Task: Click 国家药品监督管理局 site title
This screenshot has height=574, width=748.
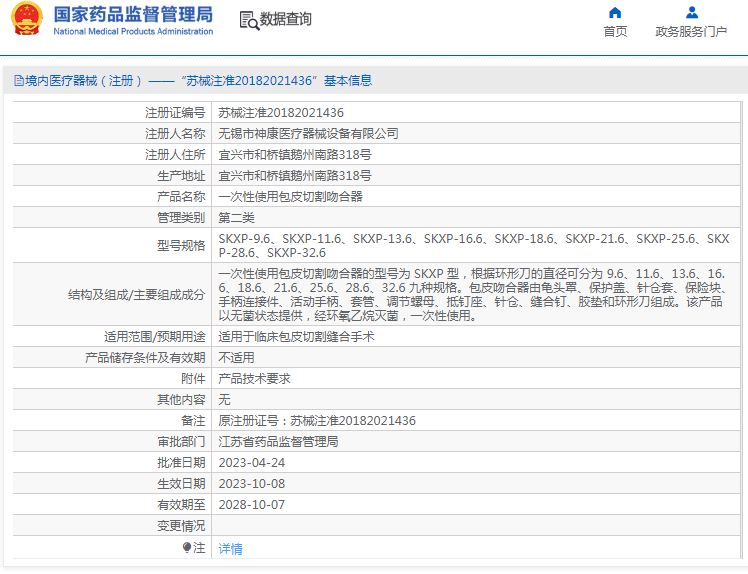Action: [133, 14]
